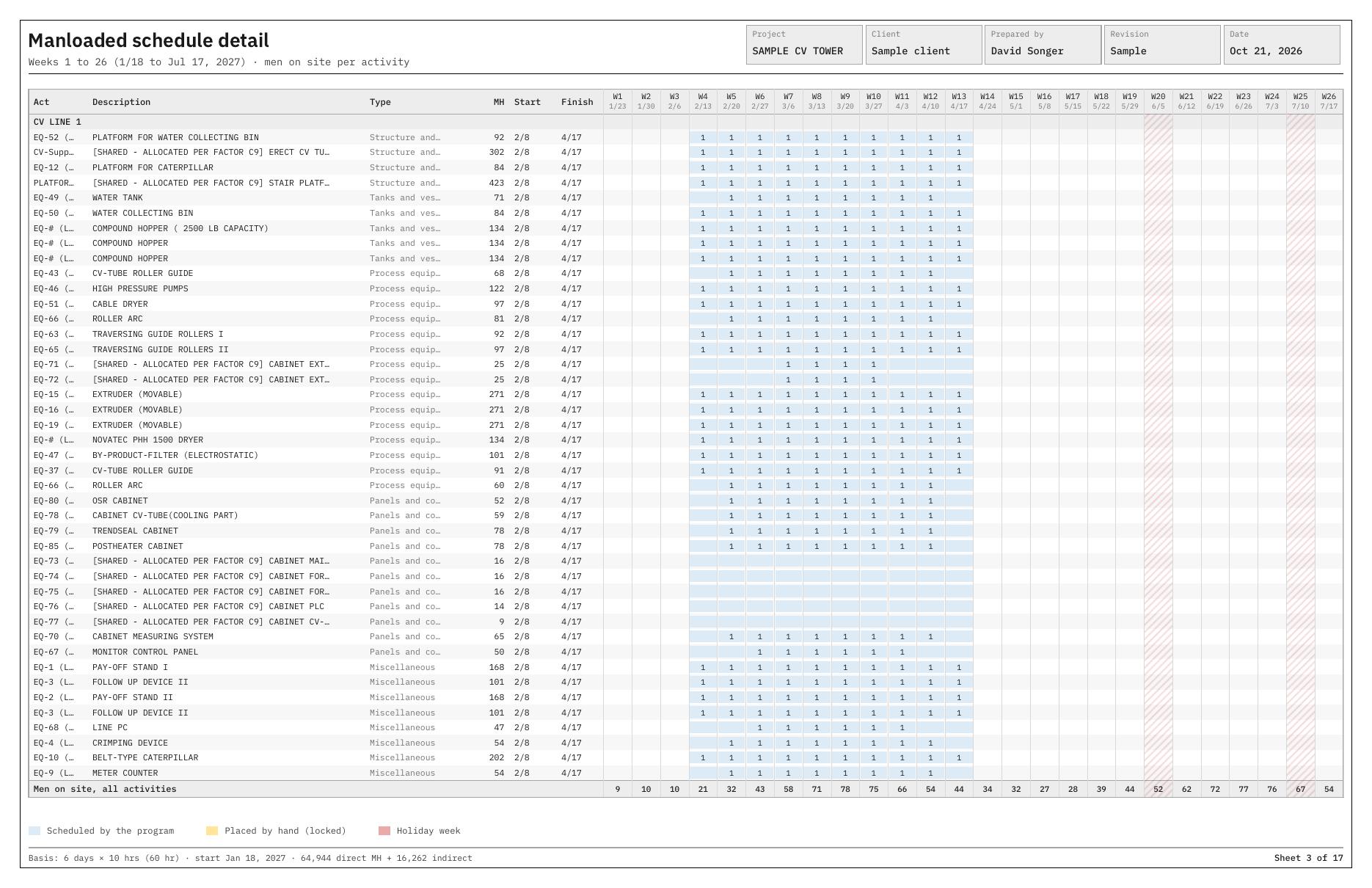Select the W20 6/5 holiday week header
Image resolution: width=1372 pixels, height=888 pixels.
click(1158, 101)
